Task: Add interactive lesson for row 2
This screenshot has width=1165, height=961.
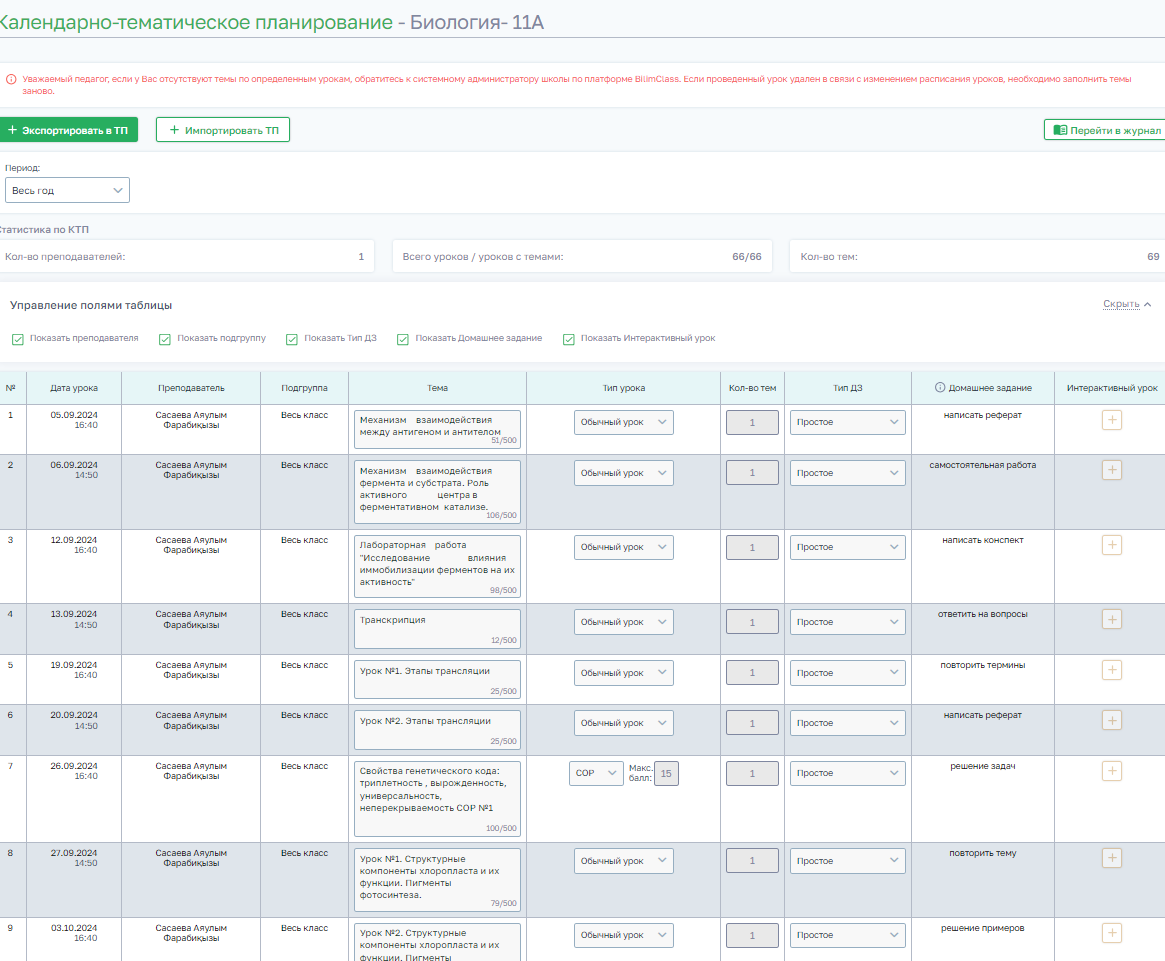Action: (x=1111, y=470)
